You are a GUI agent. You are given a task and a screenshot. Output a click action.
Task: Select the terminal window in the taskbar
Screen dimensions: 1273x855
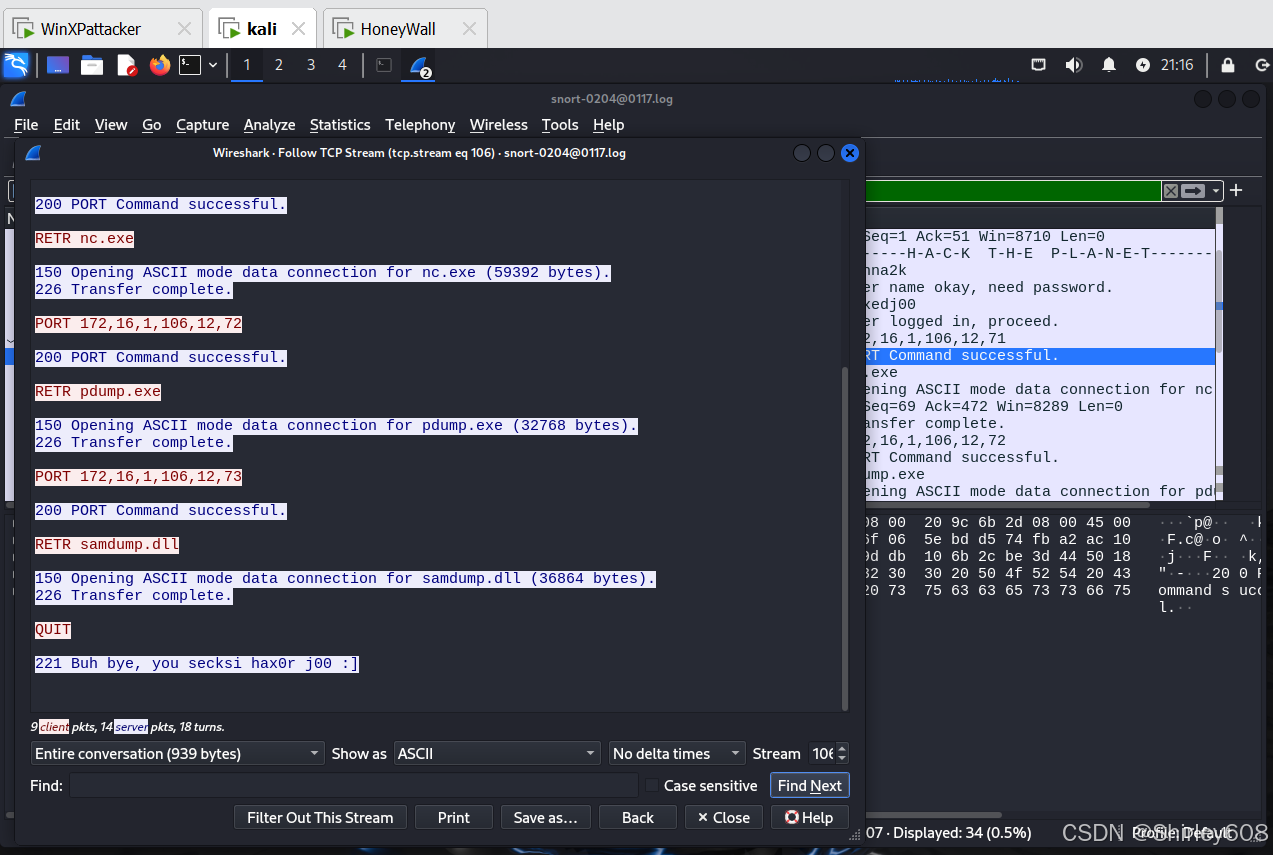click(383, 65)
